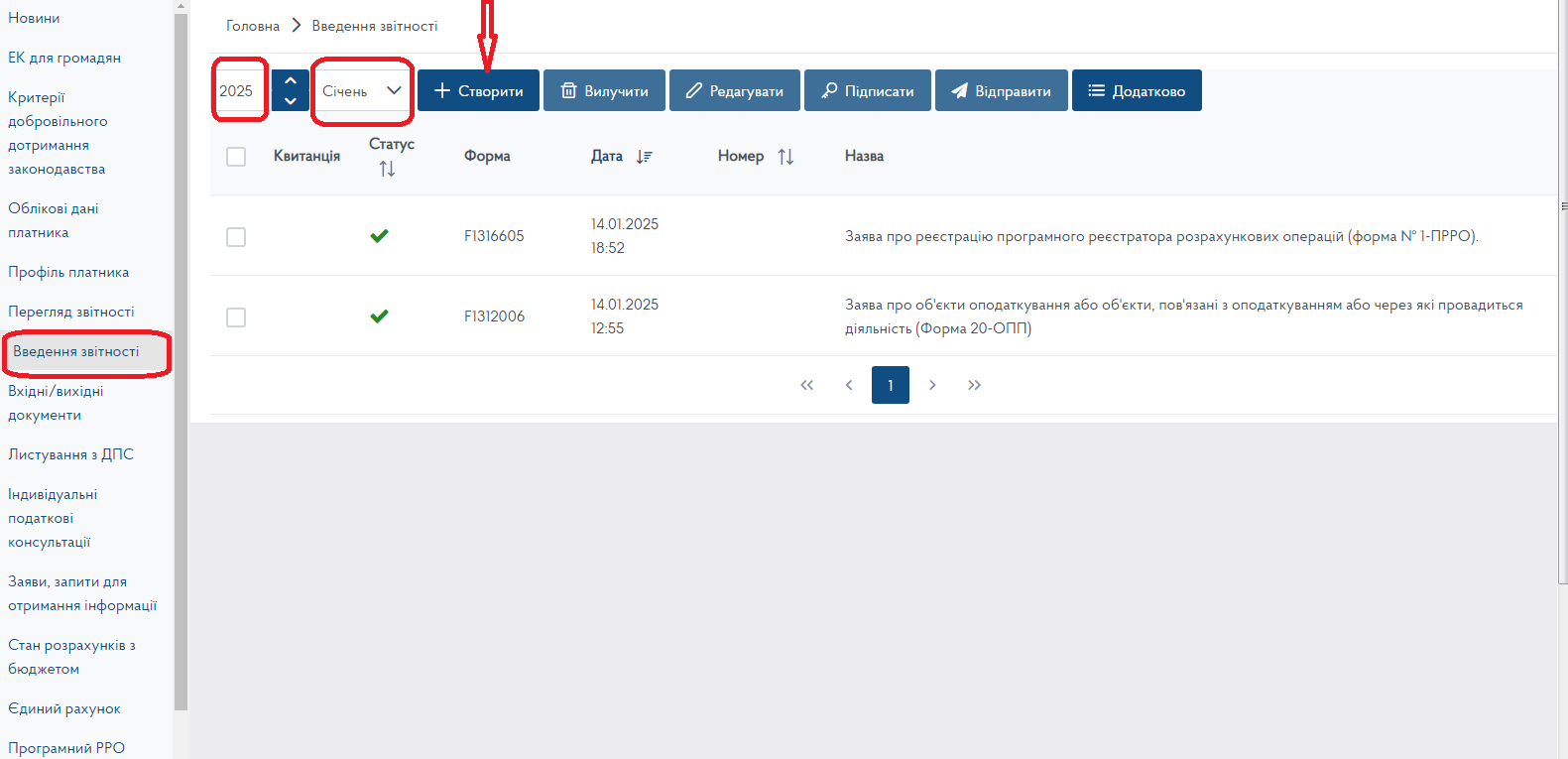Sort by Статус column arrows
Screen dimensions: 1568x759
(x=387, y=170)
